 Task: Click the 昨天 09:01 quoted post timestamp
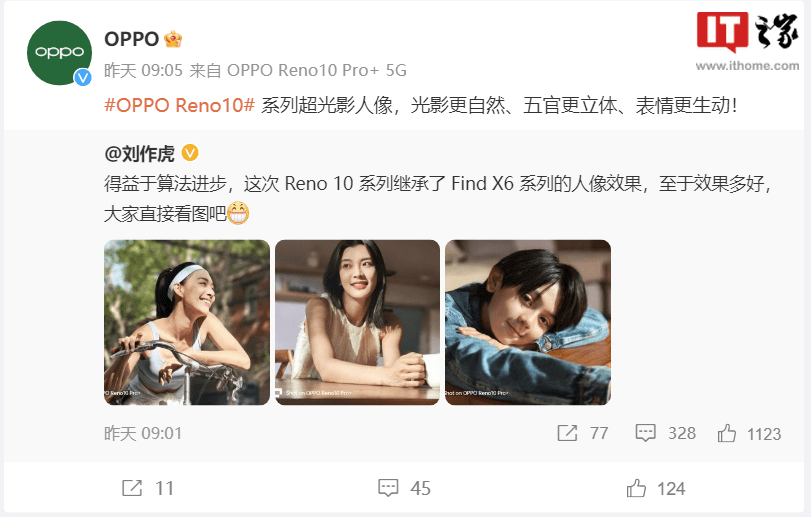[143, 433]
